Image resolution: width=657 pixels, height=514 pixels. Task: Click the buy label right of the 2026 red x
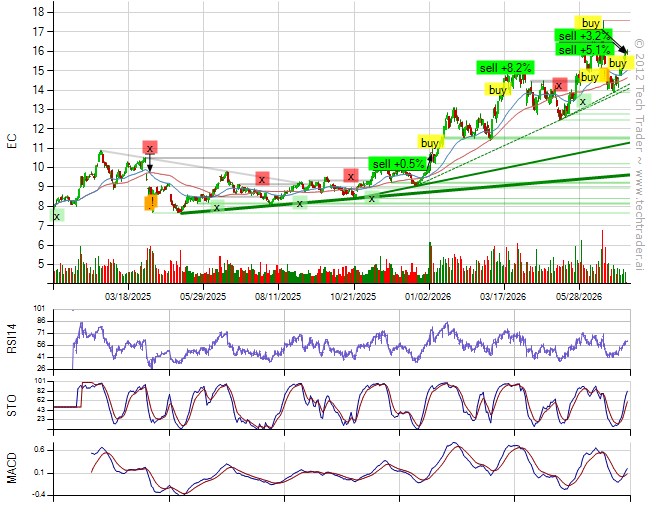pyautogui.click(x=591, y=76)
